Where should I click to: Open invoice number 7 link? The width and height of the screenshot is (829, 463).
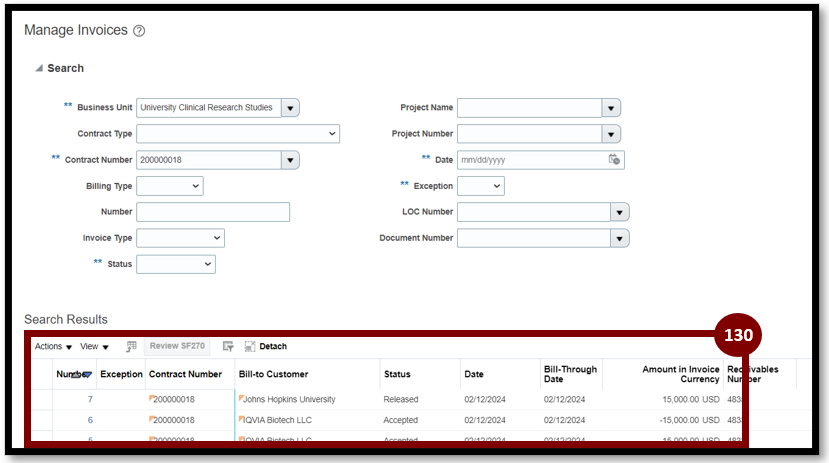coord(90,400)
